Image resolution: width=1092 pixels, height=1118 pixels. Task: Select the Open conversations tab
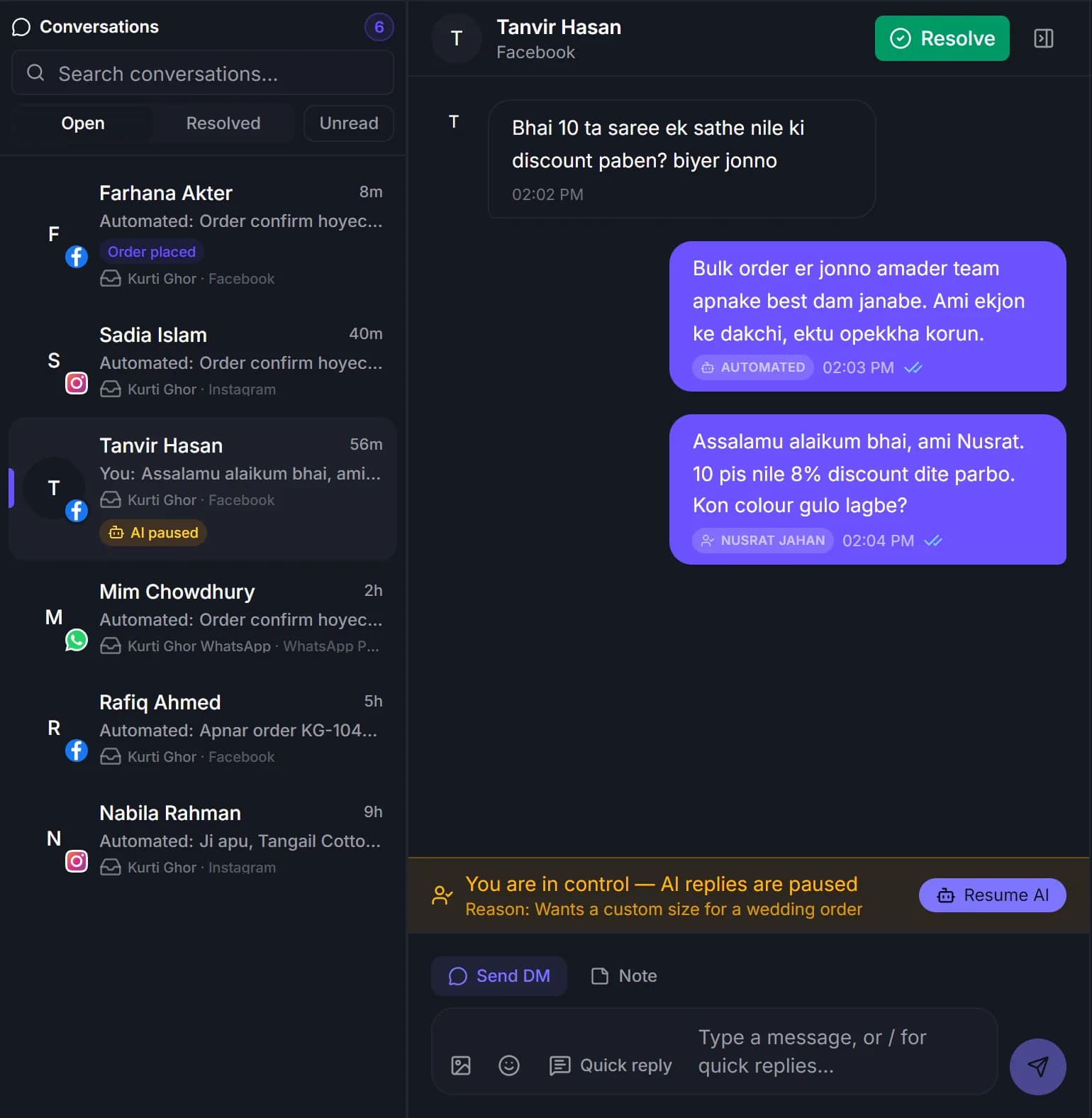(83, 123)
